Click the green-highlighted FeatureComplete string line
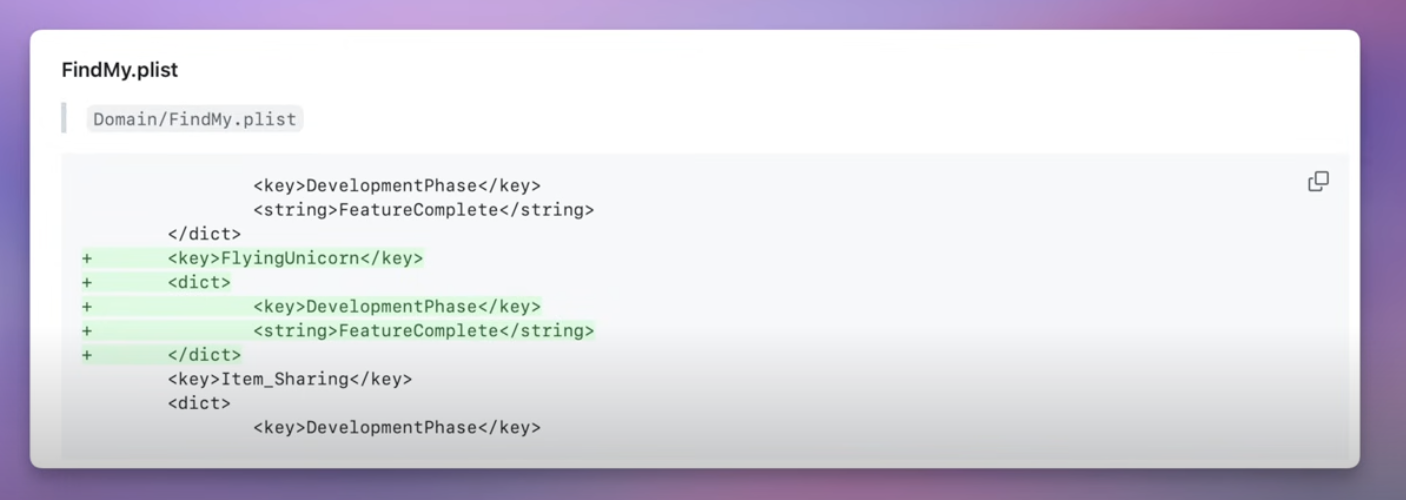The image size is (1406, 500). coord(423,330)
